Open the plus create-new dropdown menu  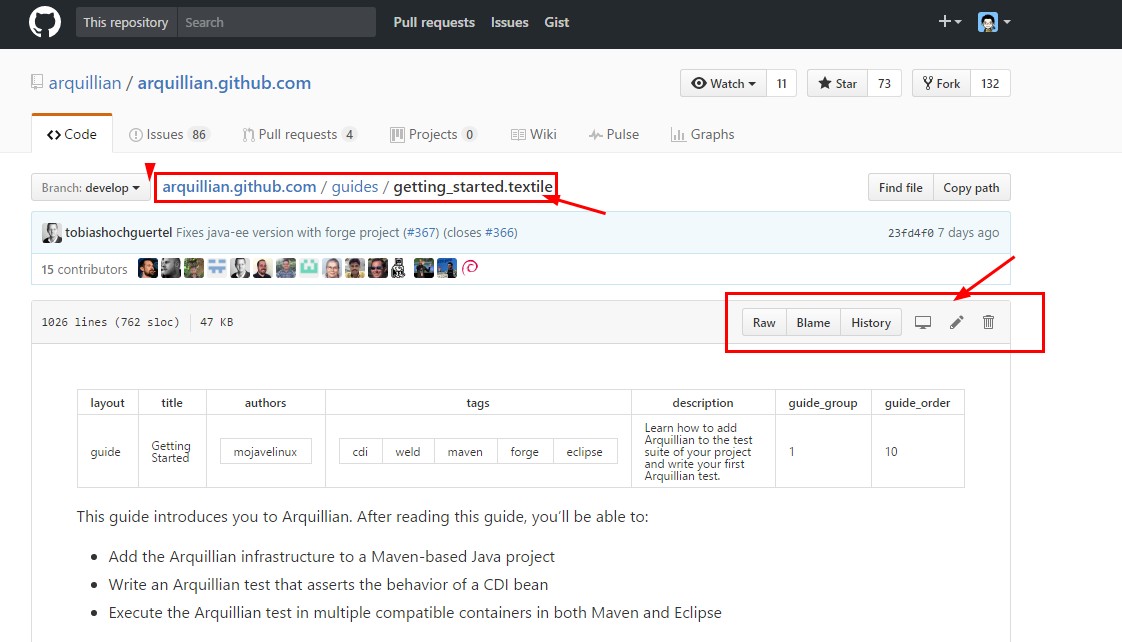tap(950, 21)
